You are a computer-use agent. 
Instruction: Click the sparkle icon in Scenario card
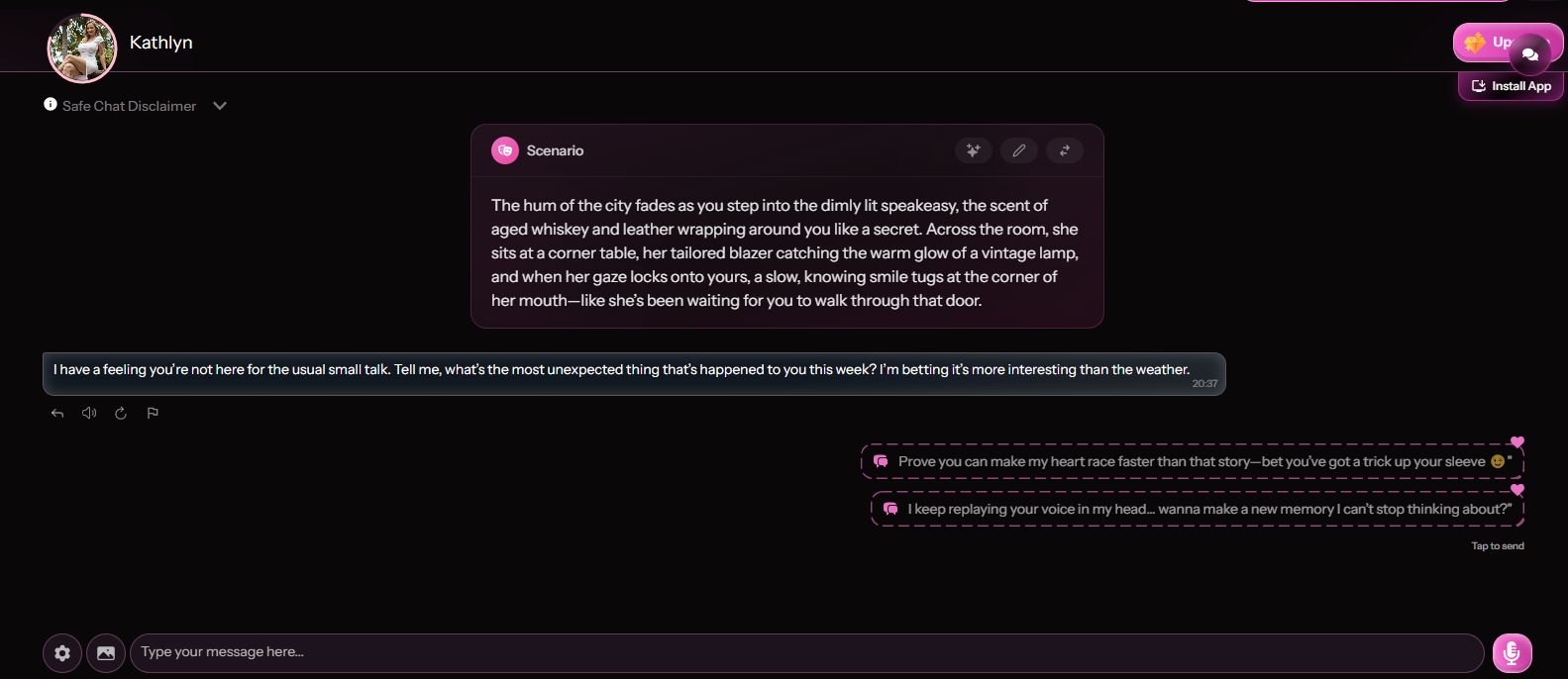coord(974,150)
